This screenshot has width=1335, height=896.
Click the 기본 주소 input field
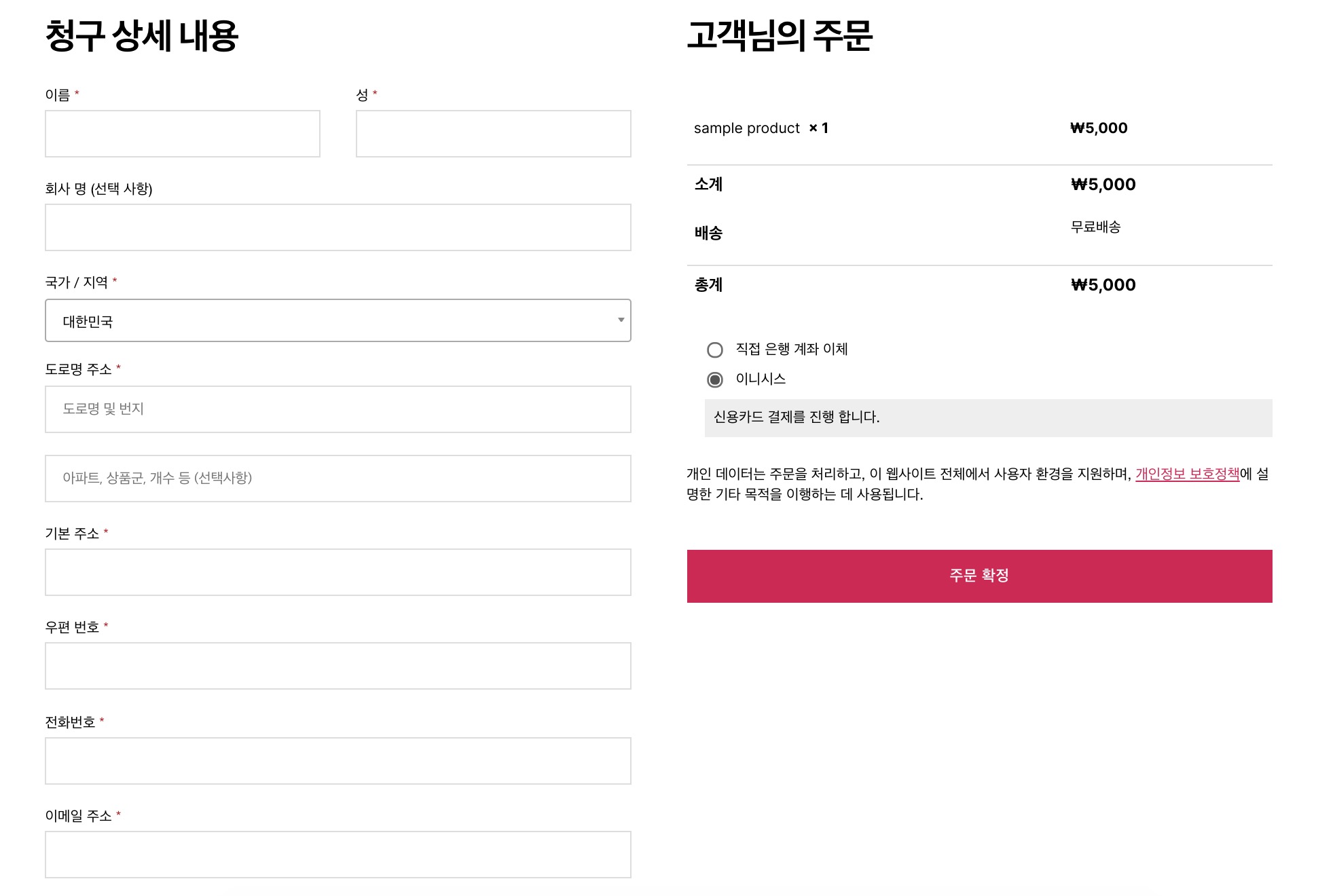(337, 572)
